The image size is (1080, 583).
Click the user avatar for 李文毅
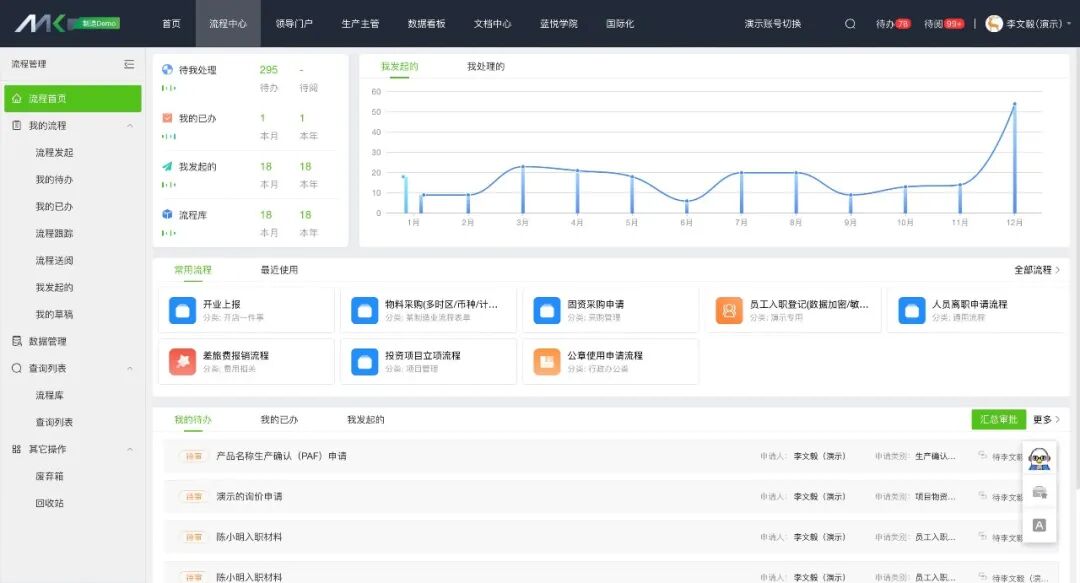coord(994,24)
